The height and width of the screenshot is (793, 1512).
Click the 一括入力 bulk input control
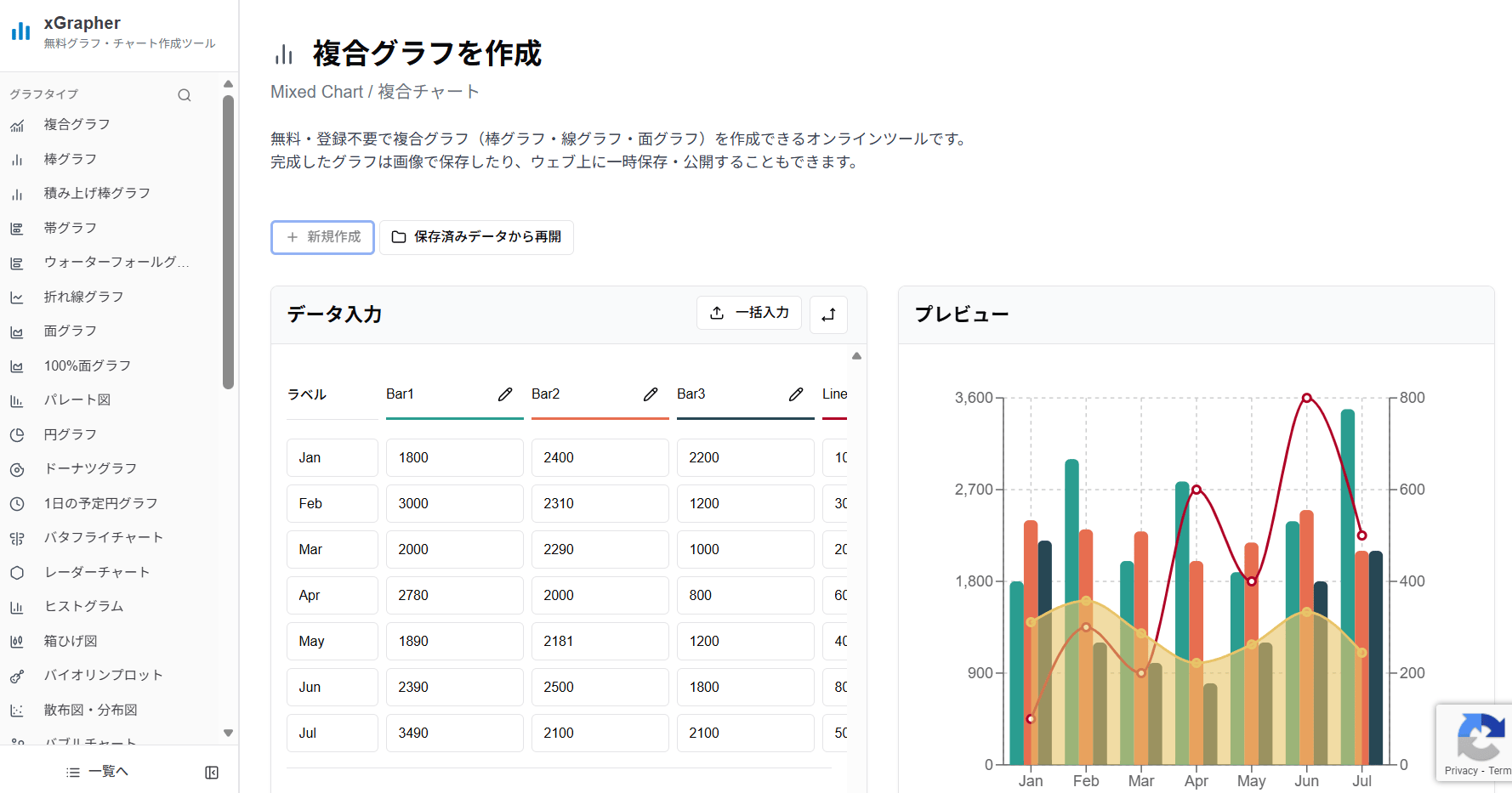click(749, 313)
